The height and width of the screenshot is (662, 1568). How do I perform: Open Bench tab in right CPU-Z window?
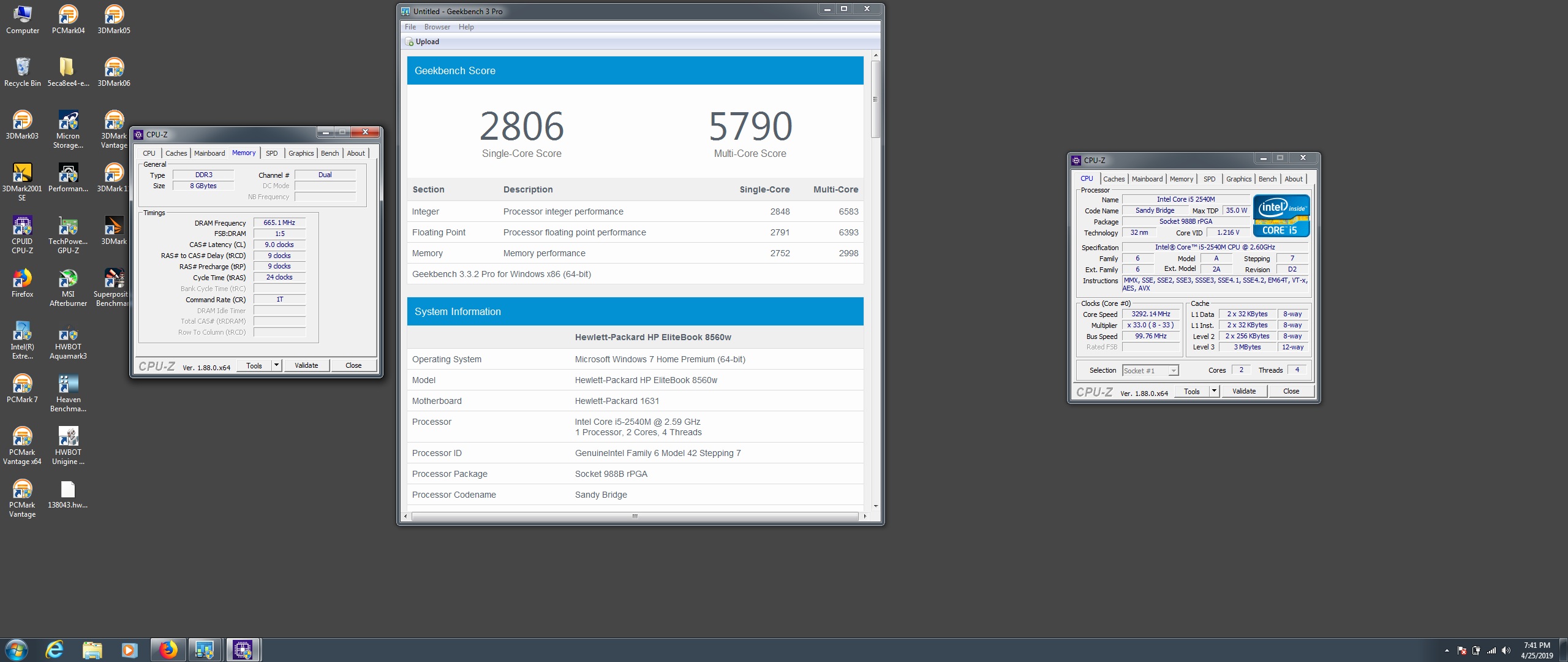tap(1267, 179)
